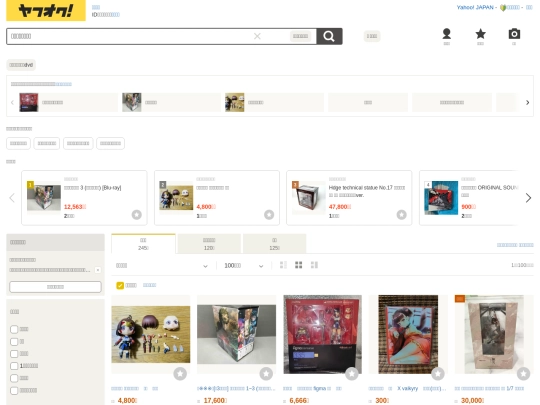
Task: Tick the first checkbox in sidebar filter list
Action: tap(14, 329)
